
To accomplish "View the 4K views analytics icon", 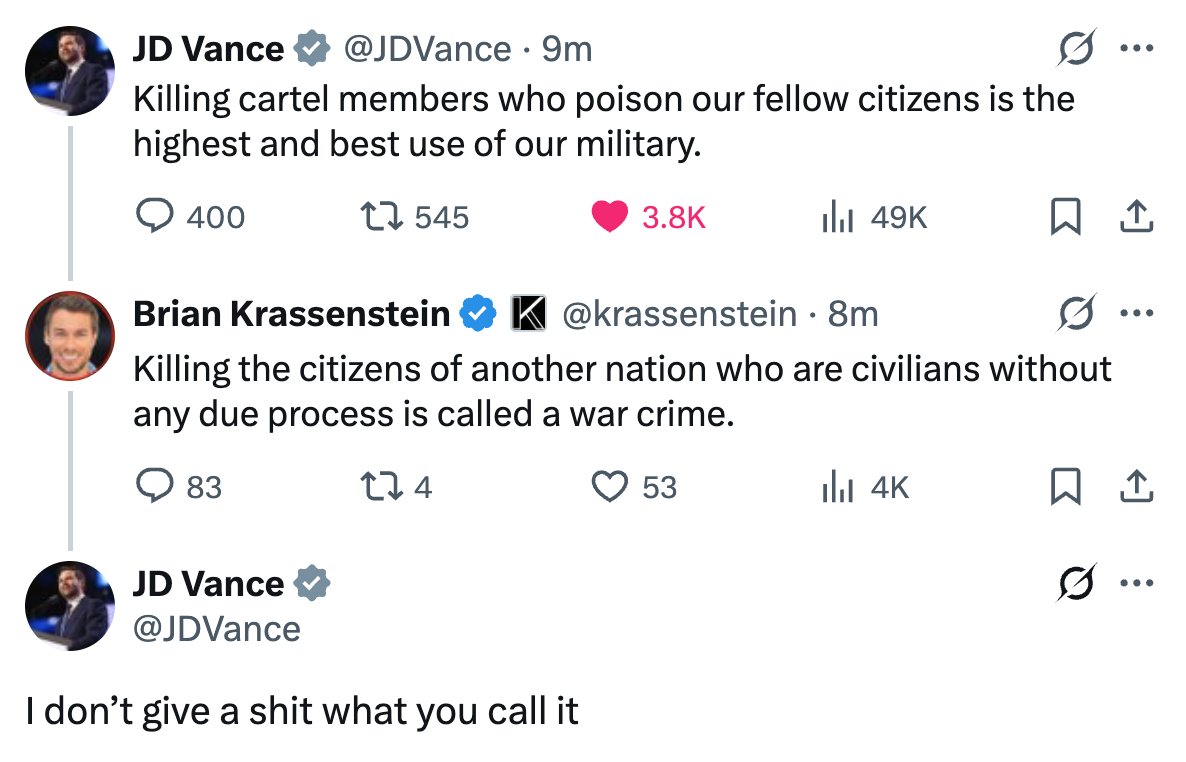I will coord(836,487).
